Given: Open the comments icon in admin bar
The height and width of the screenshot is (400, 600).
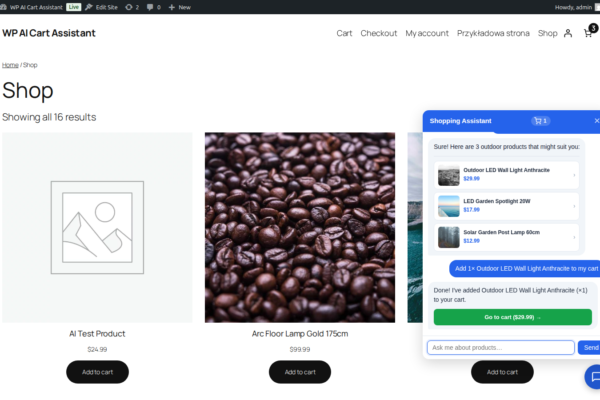Looking at the screenshot, I should 153,7.
